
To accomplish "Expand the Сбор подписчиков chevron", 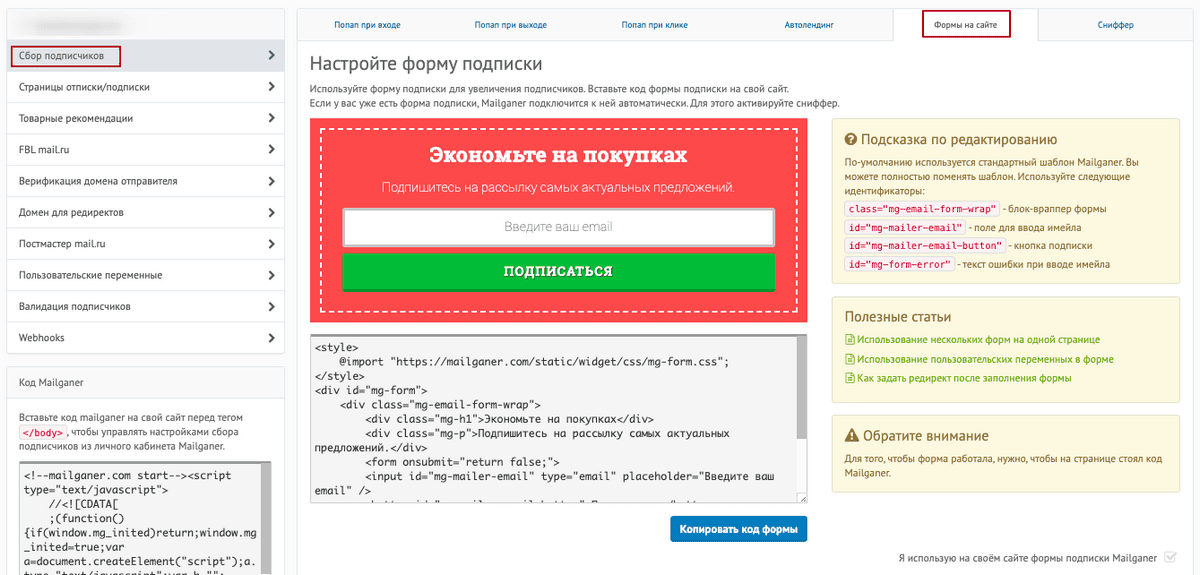I will click(271, 56).
